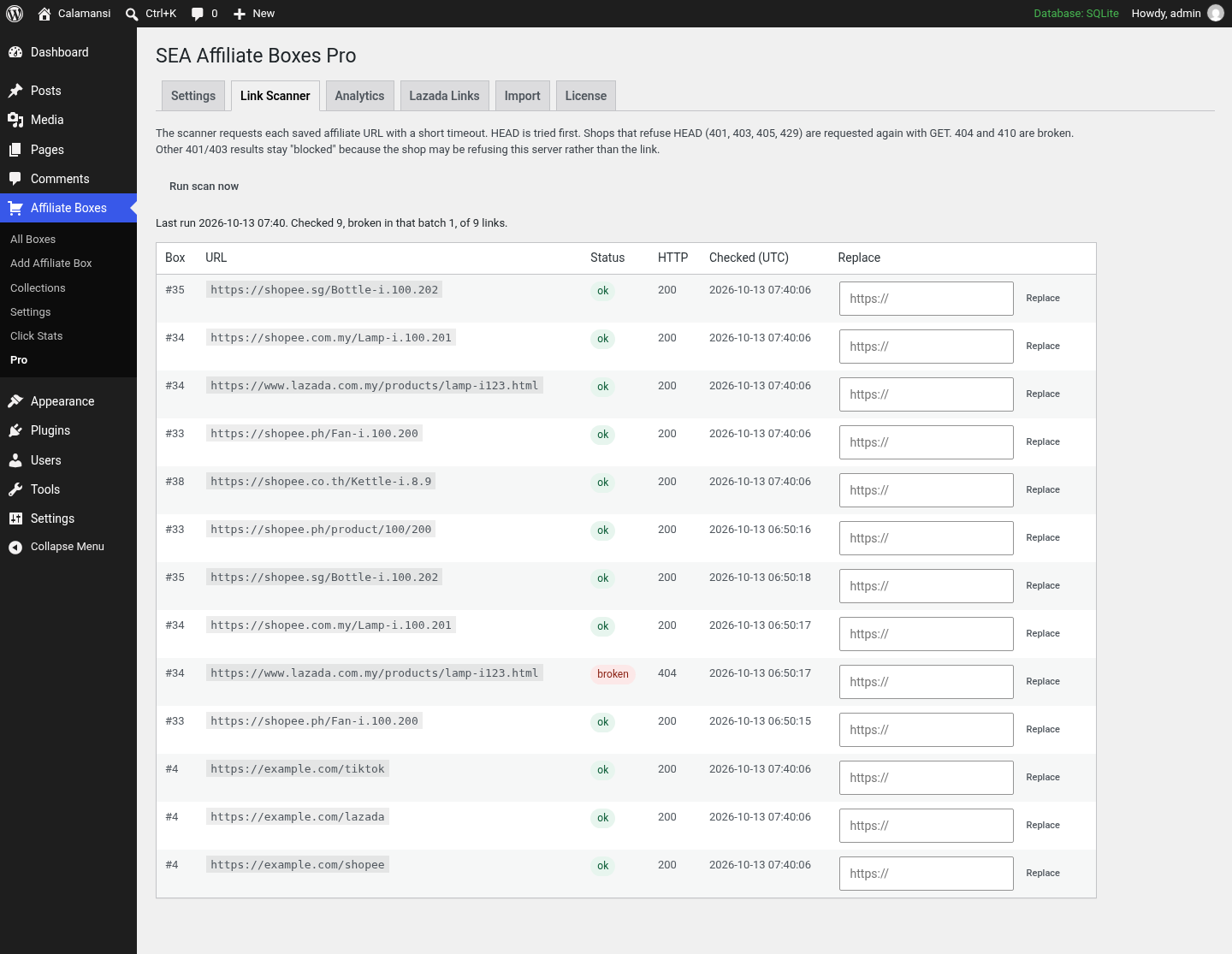This screenshot has width=1232, height=954.
Task: Click the broken status badge
Action: [613, 674]
